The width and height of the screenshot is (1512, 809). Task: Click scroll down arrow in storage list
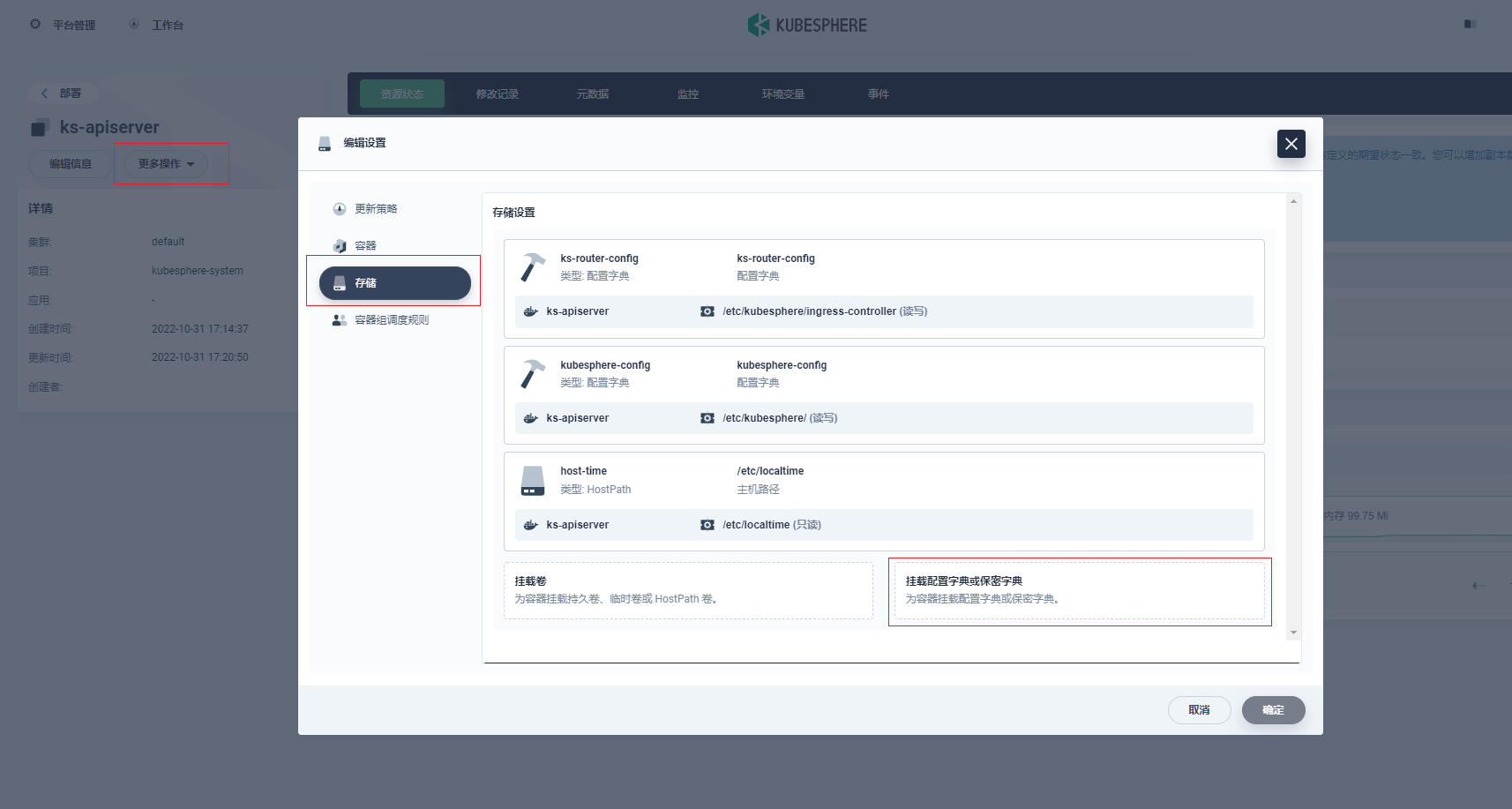[1293, 633]
